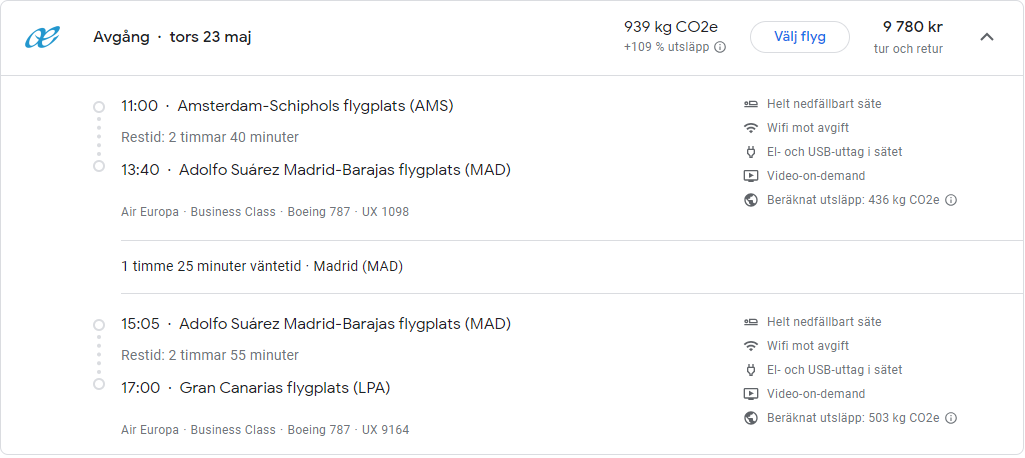Click Wifi icon for the second flight leg
Viewport: 1025px width, 458px height.
point(751,346)
